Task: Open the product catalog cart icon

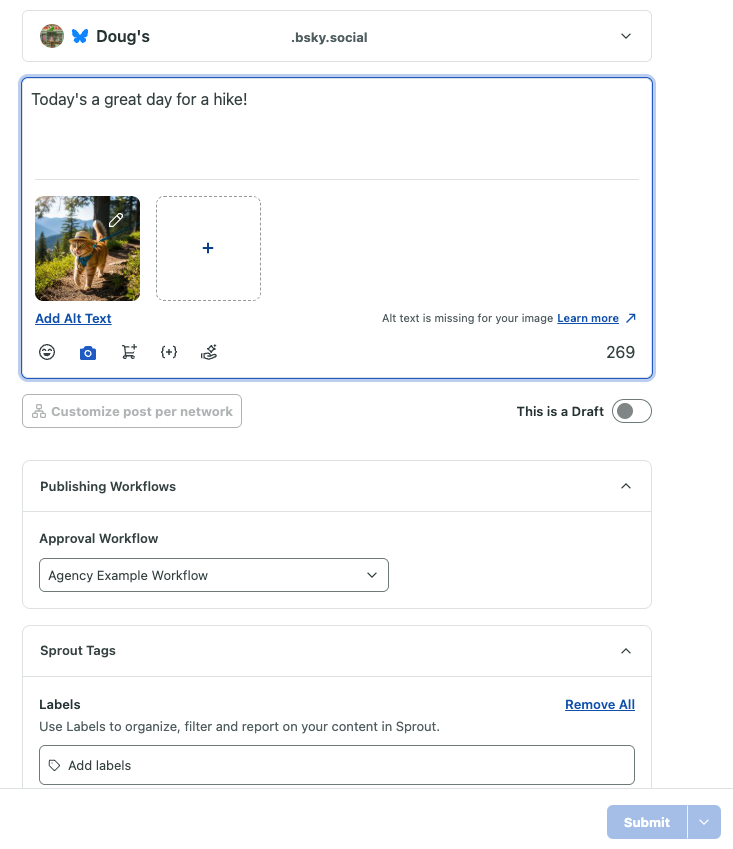Action: click(x=128, y=352)
